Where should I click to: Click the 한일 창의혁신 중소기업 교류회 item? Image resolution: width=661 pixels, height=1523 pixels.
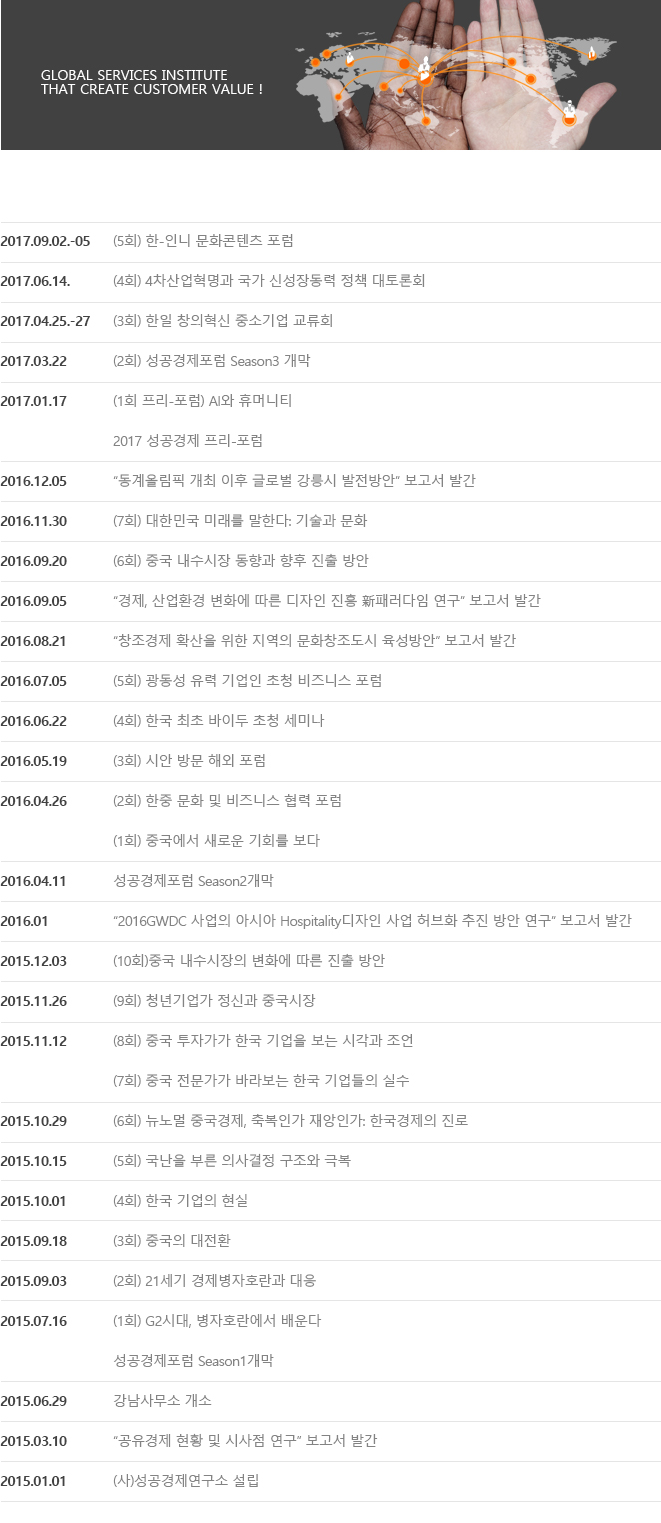tap(223, 321)
